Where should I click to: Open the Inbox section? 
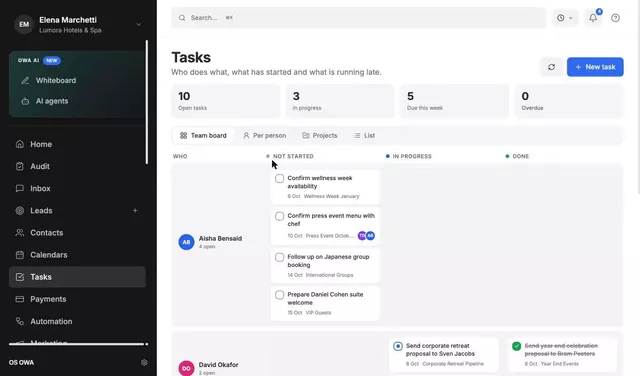pyautogui.click(x=77, y=188)
